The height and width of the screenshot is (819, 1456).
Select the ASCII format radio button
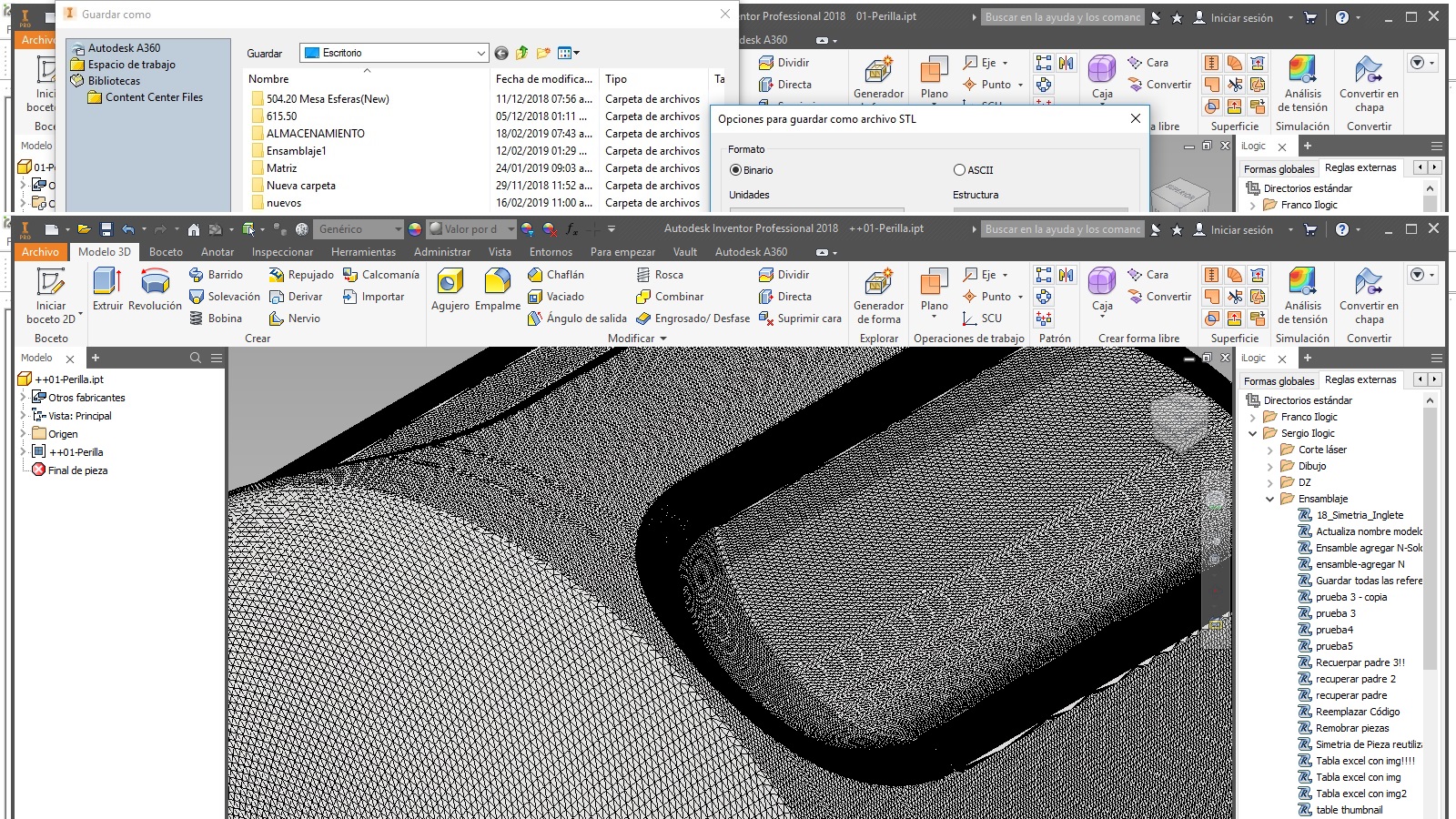(x=960, y=169)
